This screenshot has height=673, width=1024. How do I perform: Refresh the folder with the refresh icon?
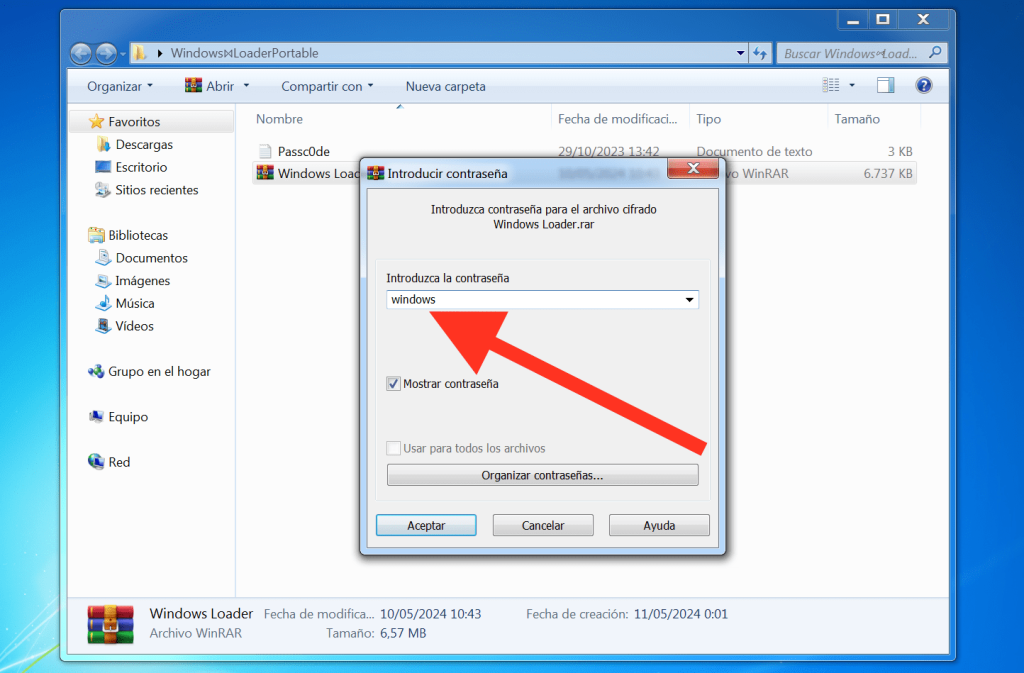pos(761,53)
